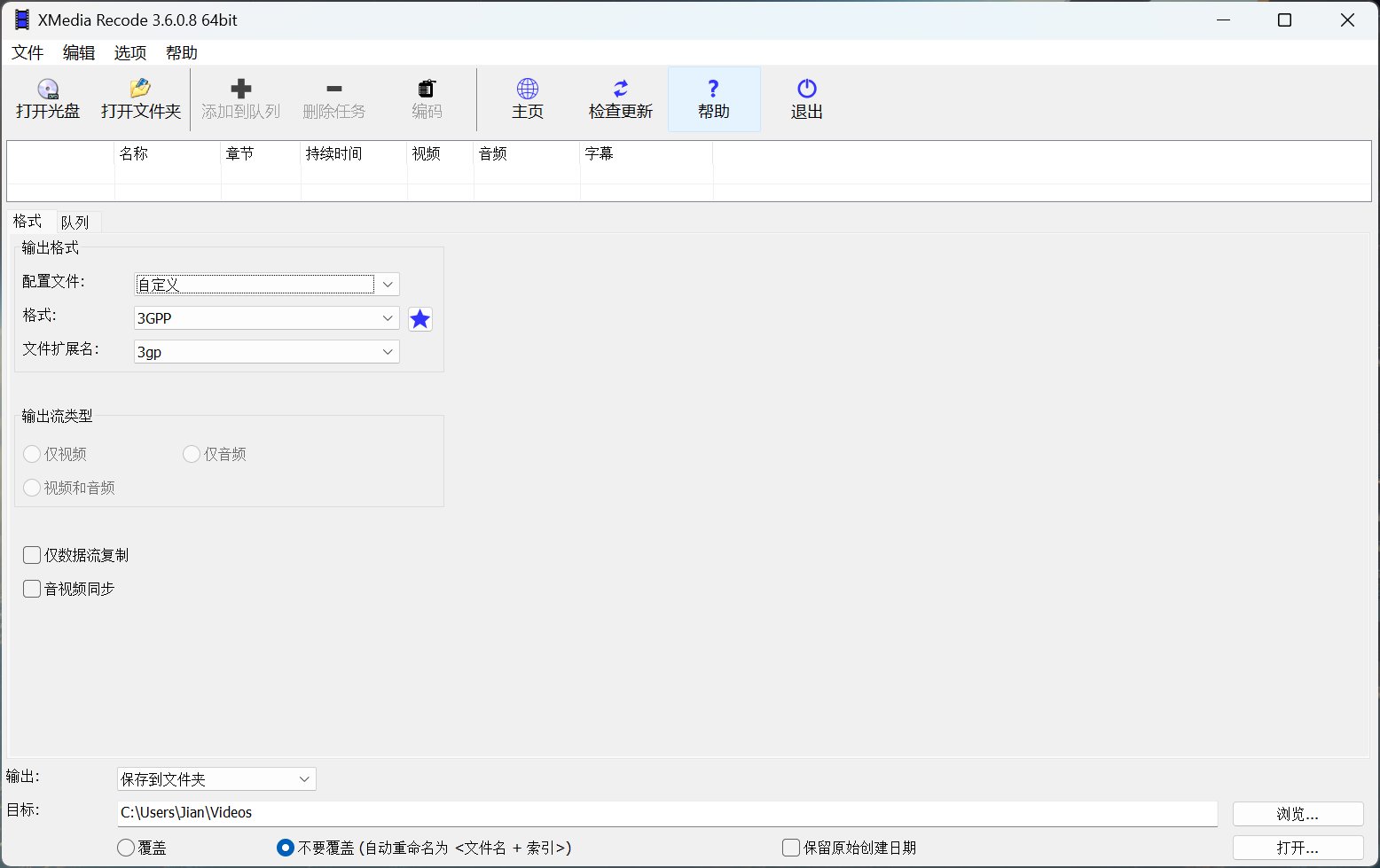
Task: Open a DVD disc via 打开光盘
Action: coord(48,98)
